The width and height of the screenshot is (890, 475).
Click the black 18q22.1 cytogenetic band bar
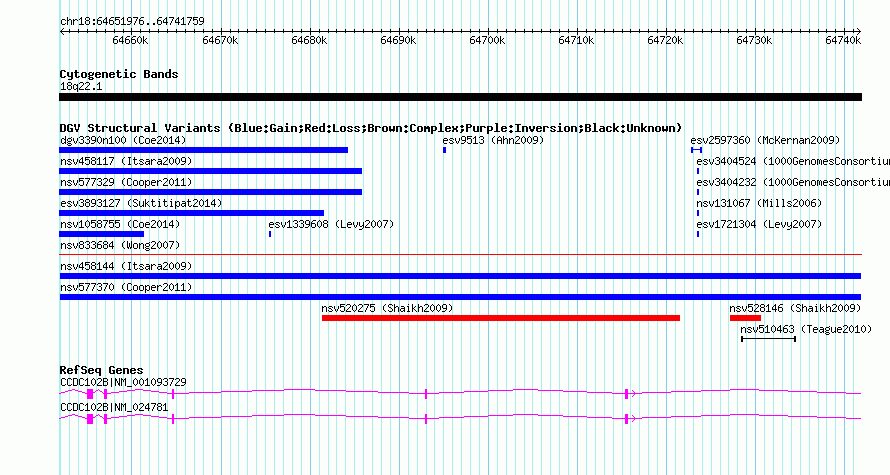pyautogui.click(x=460, y=97)
